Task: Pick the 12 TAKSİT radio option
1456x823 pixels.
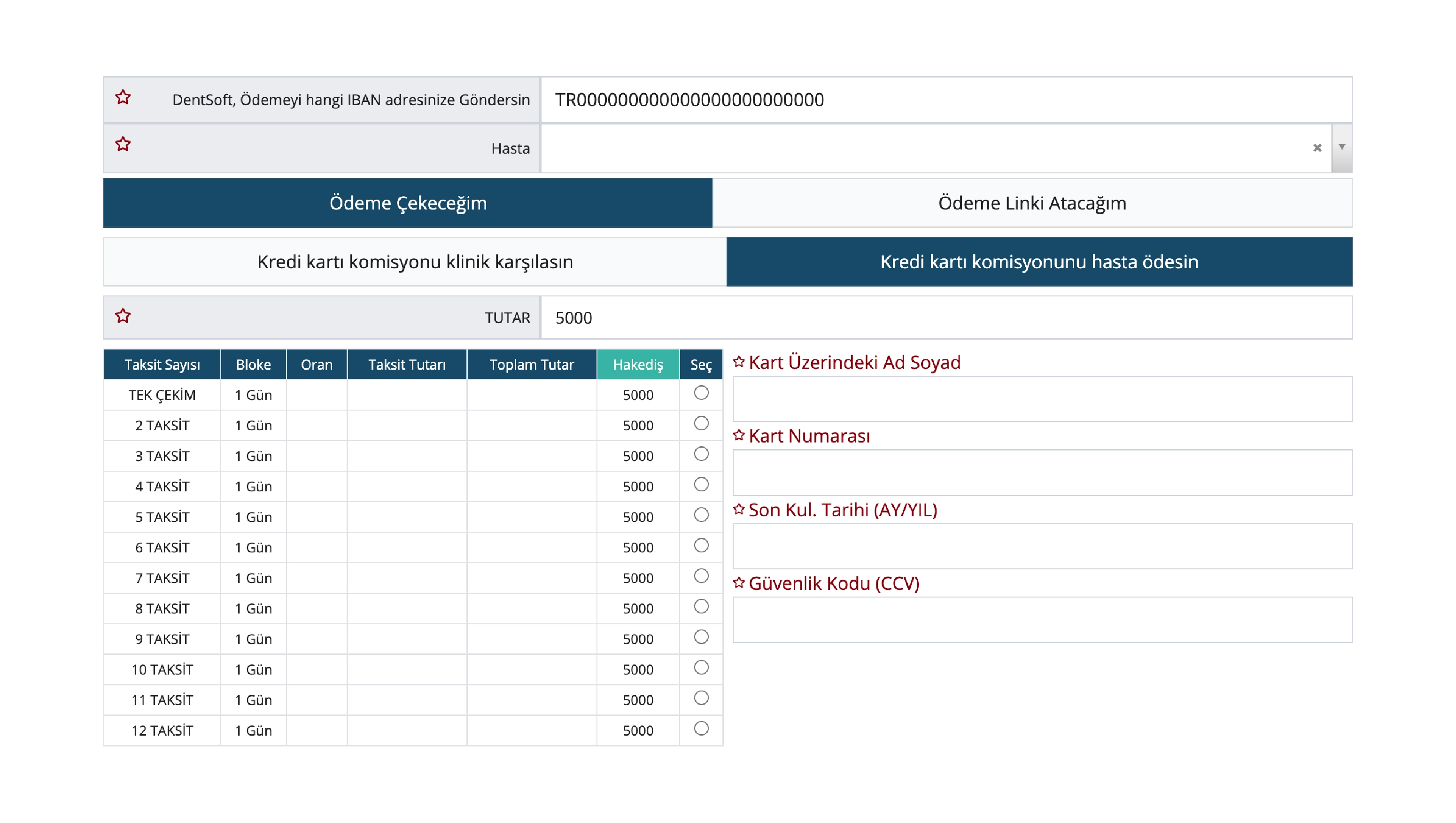Action: pyautogui.click(x=701, y=729)
